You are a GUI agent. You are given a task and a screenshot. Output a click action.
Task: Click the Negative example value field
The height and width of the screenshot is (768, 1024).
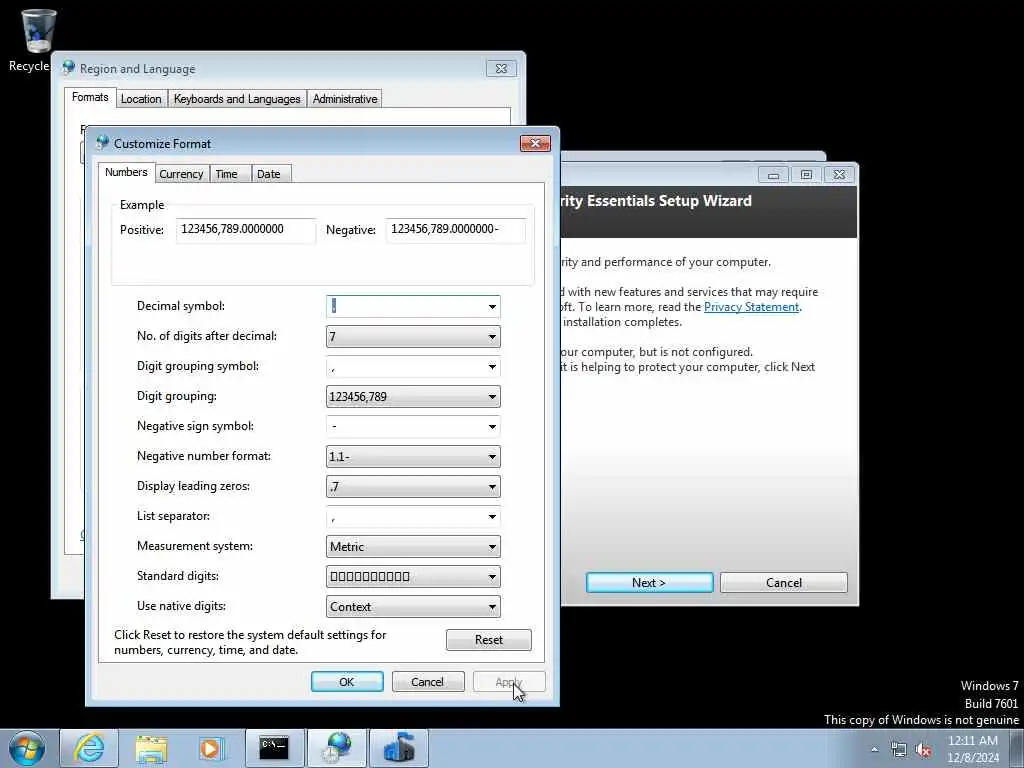point(455,231)
